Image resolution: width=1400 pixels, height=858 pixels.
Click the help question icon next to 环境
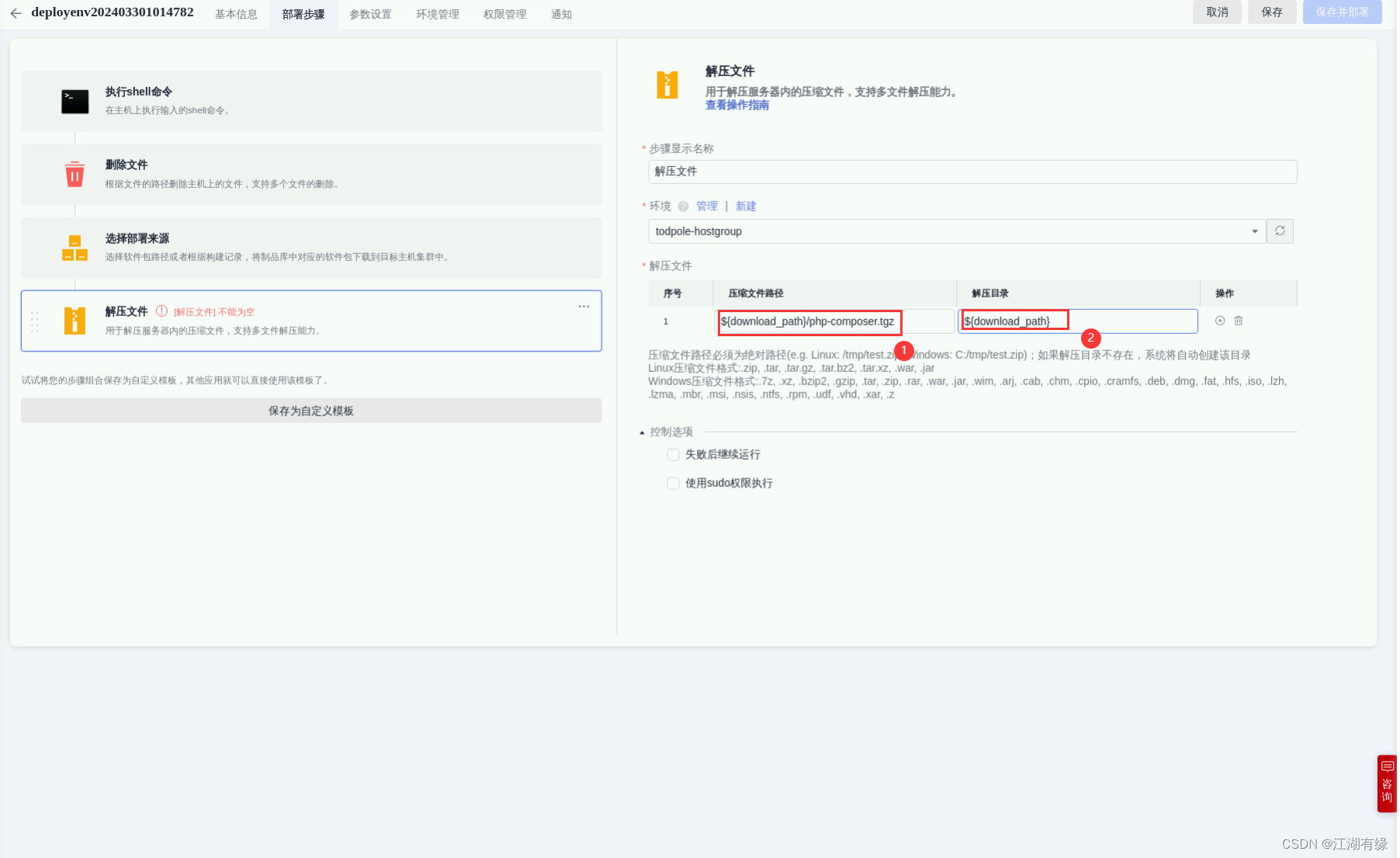coord(683,207)
